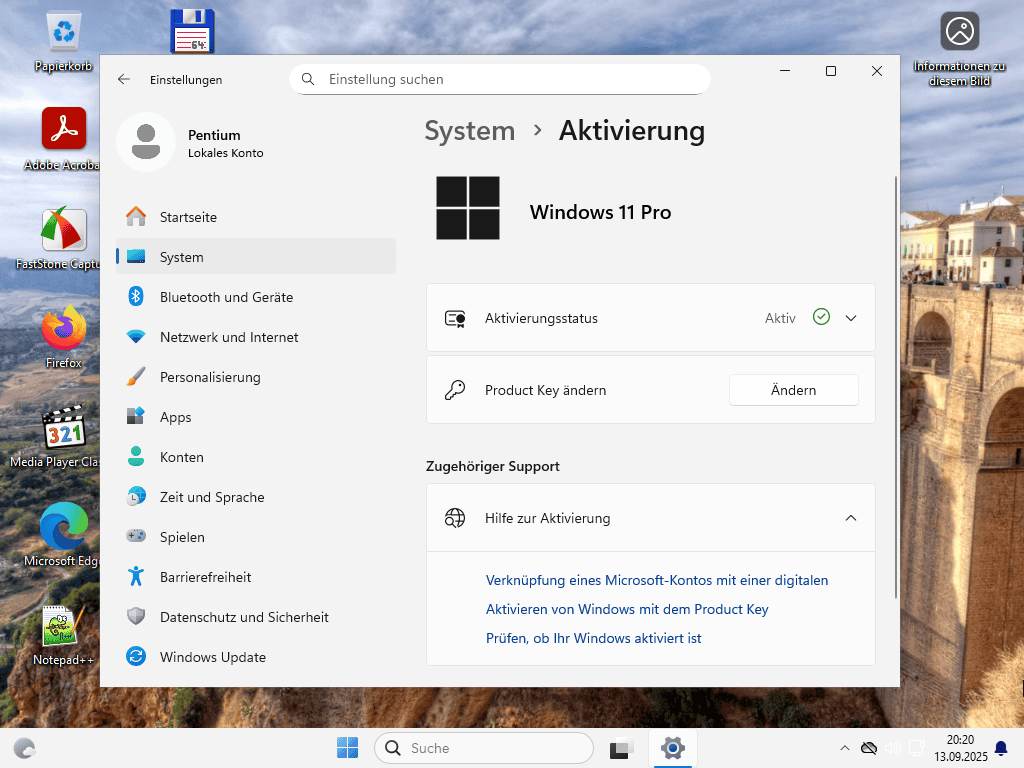This screenshot has height=768, width=1024.
Task: Click the cloud sync tray icon
Action: click(x=869, y=748)
